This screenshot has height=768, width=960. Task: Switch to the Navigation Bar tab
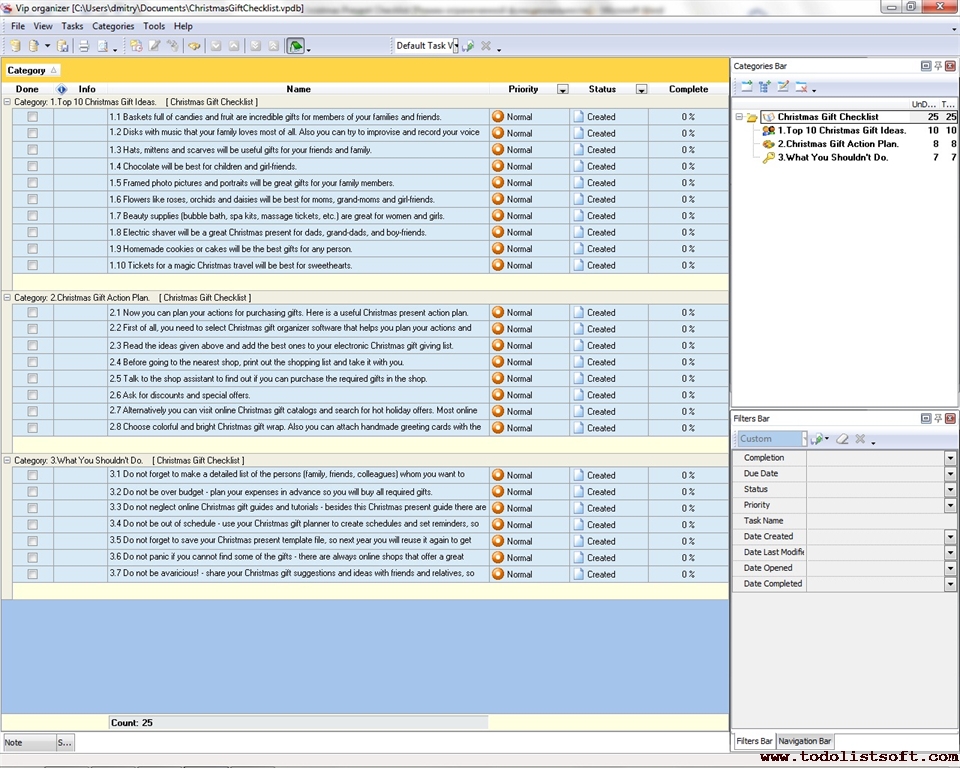point(805,741)
